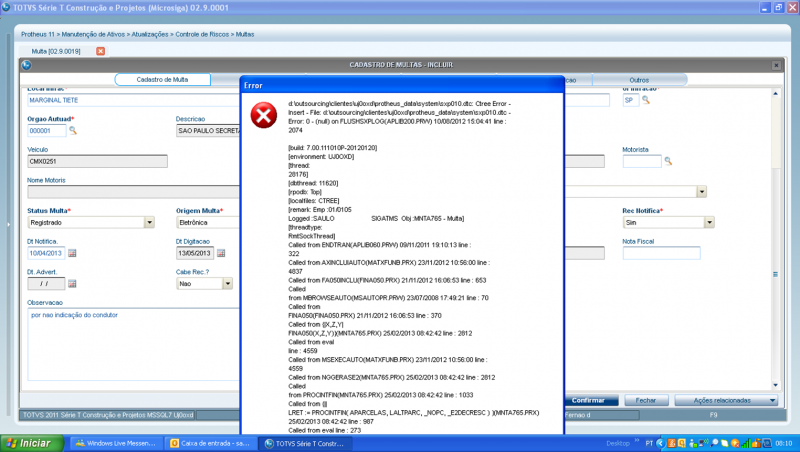This screenshot has width=800, height=452.
Task: Click the Nome Motoris field
Action: tap(133, 192)
